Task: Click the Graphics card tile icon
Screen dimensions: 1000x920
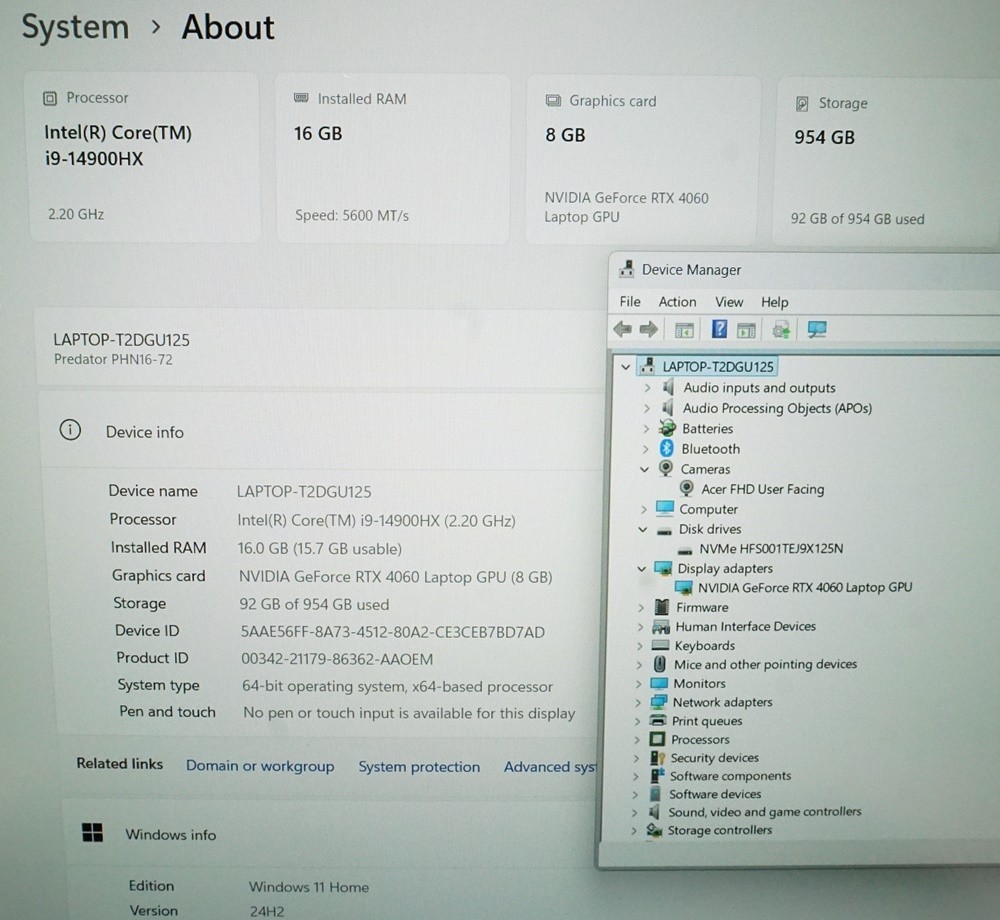Action: pos(553,100)
